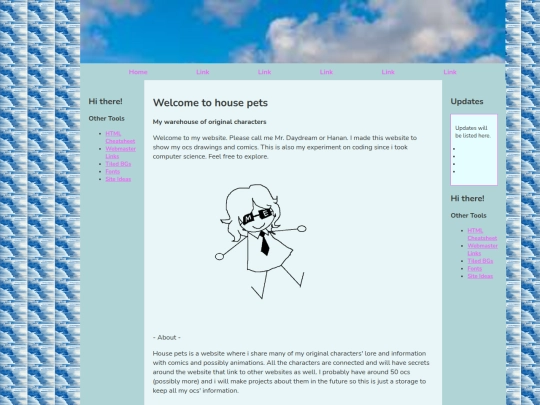
Task: Open Webmaster Links in the left sidebar
Action: click(121, 152)
